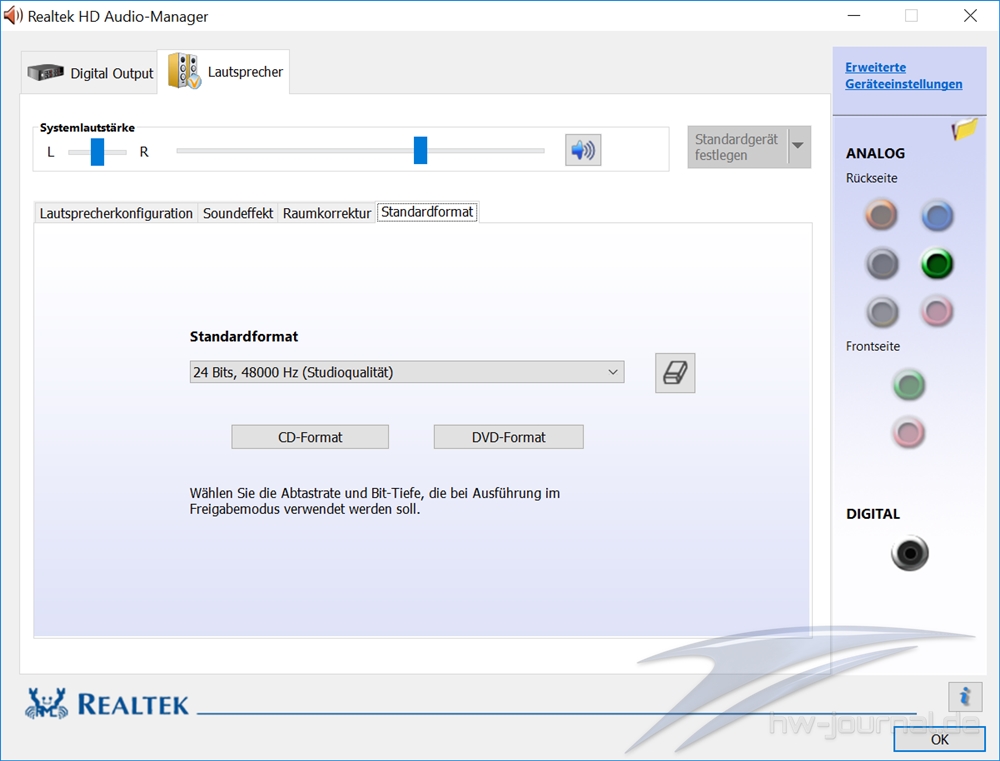The height and width of the screenshot is (761, 1000).
Task: Expand the Standardgerät festlegen dropdown arrow
Action: (798, 147)
